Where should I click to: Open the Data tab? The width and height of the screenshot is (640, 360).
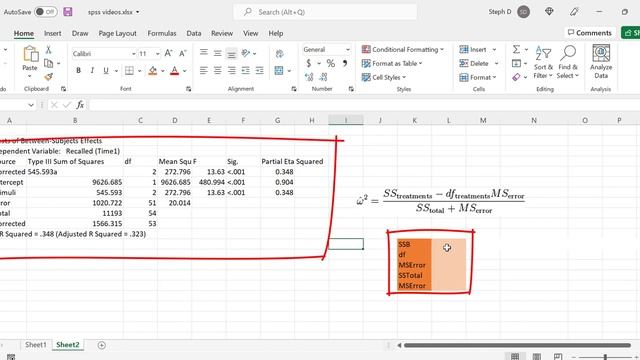(194, 33)
